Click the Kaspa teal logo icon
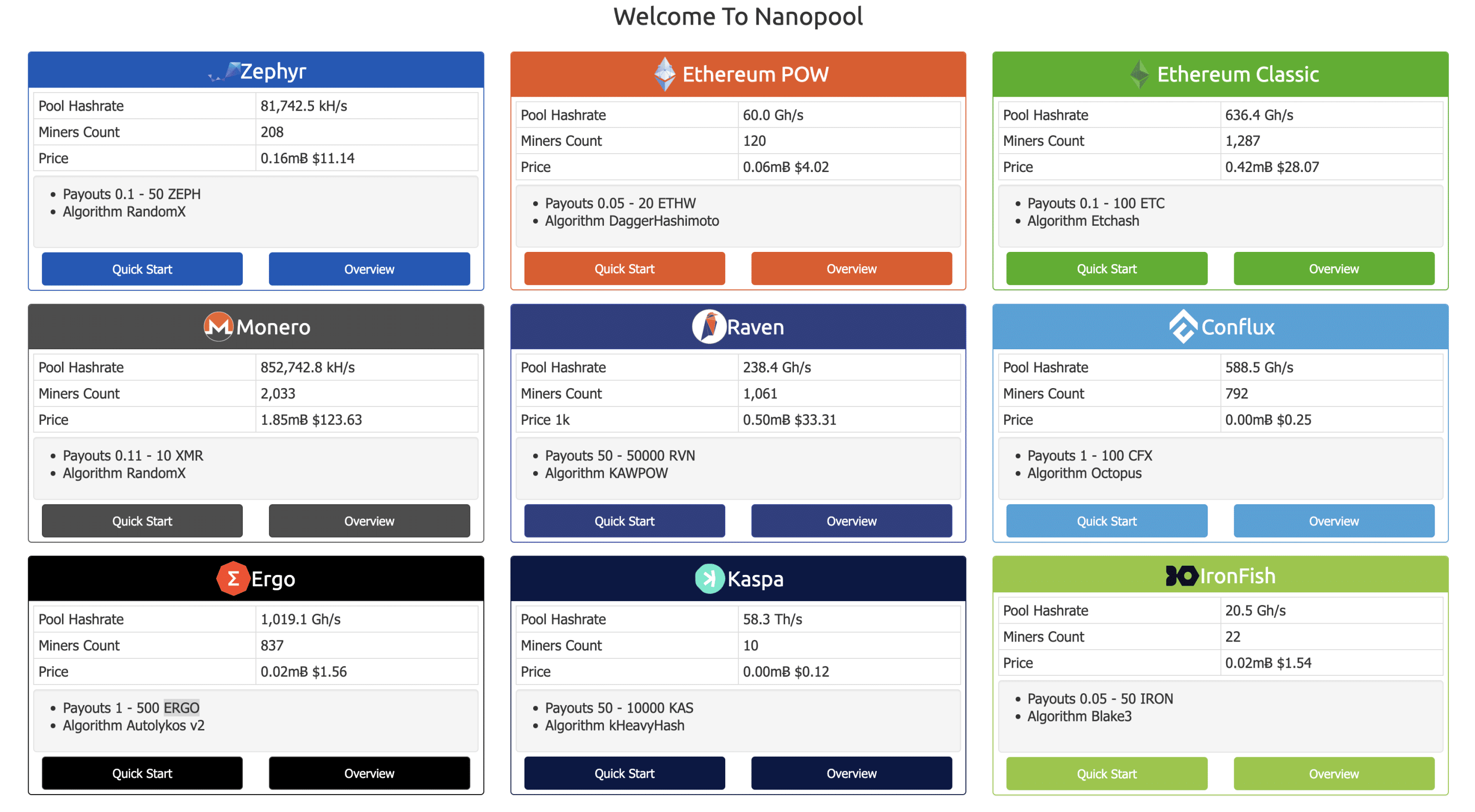1475x812 pixels. pos(709,579)
